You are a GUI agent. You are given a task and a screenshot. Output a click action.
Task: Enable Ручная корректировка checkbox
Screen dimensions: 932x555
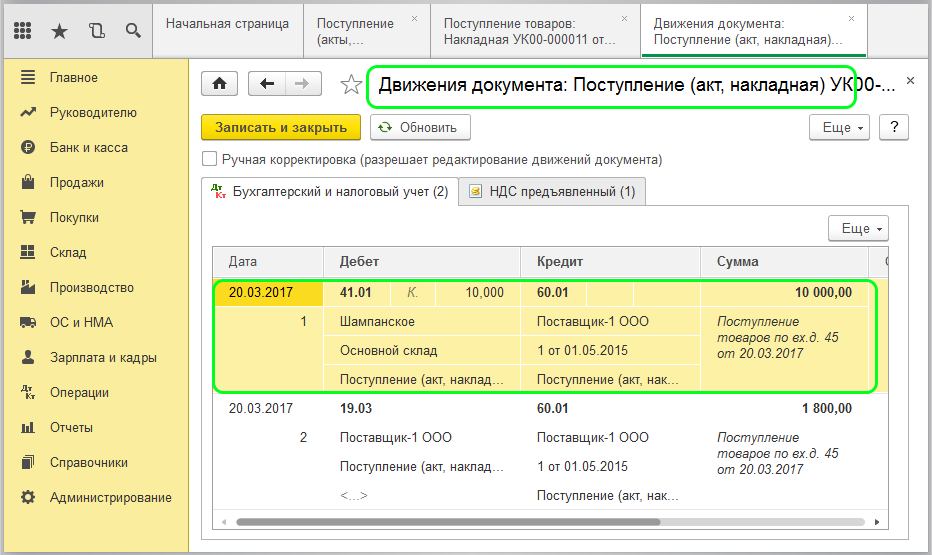pos(209,159)
